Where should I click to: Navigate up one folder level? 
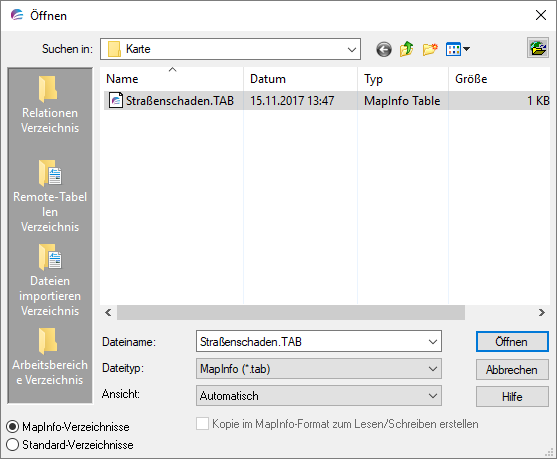tap(406, 49)
